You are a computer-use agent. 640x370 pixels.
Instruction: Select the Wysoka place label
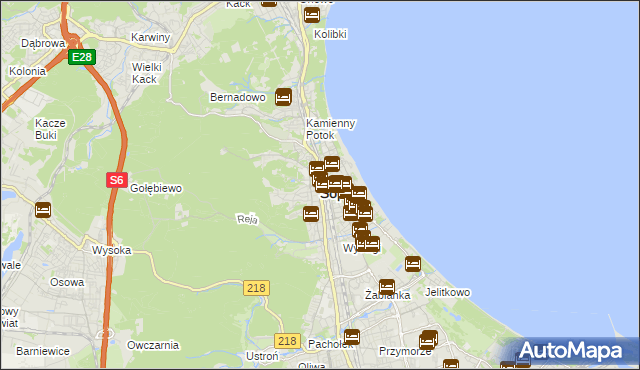tap(111, 250)
